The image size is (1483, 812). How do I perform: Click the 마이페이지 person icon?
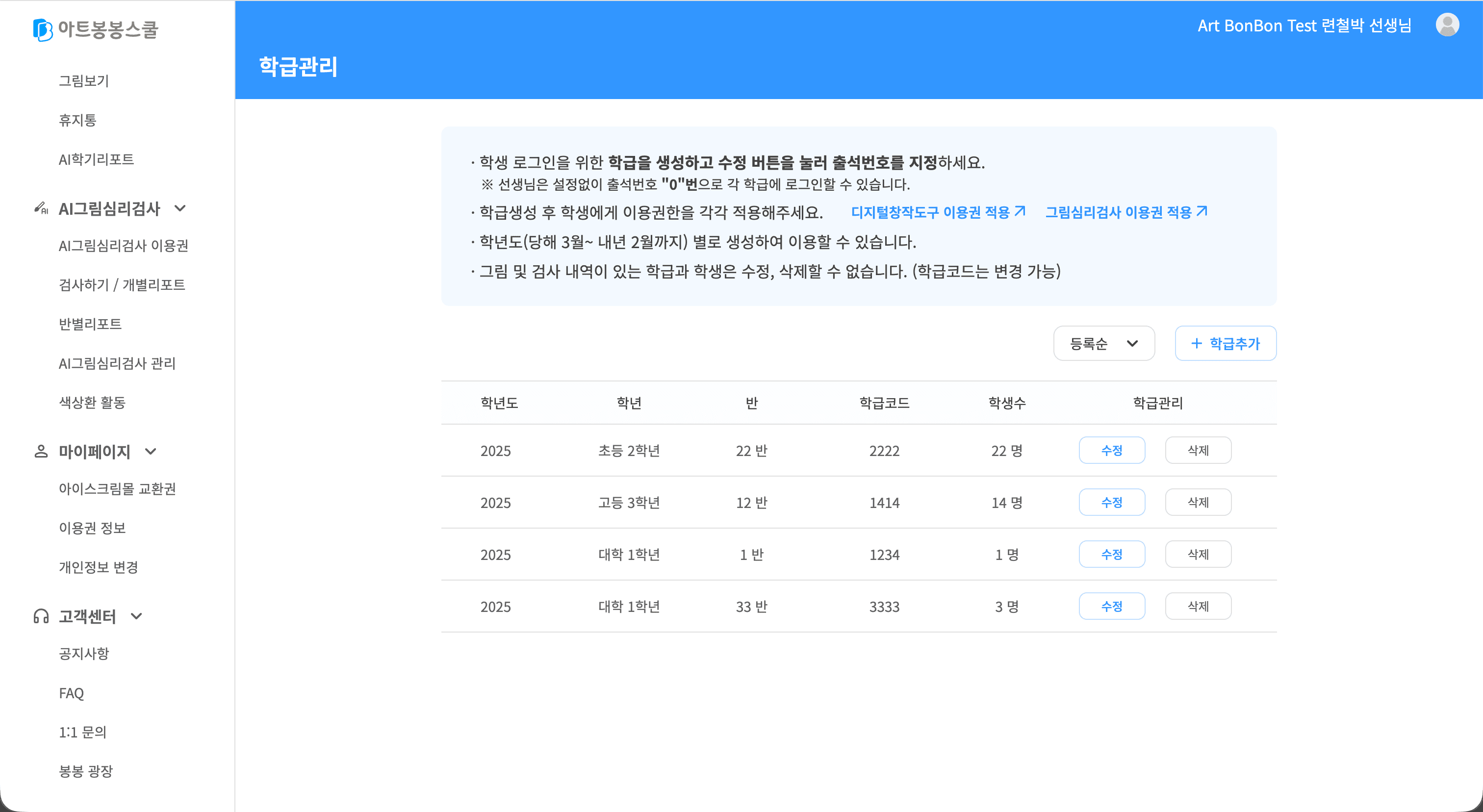(x=41, y=452)
